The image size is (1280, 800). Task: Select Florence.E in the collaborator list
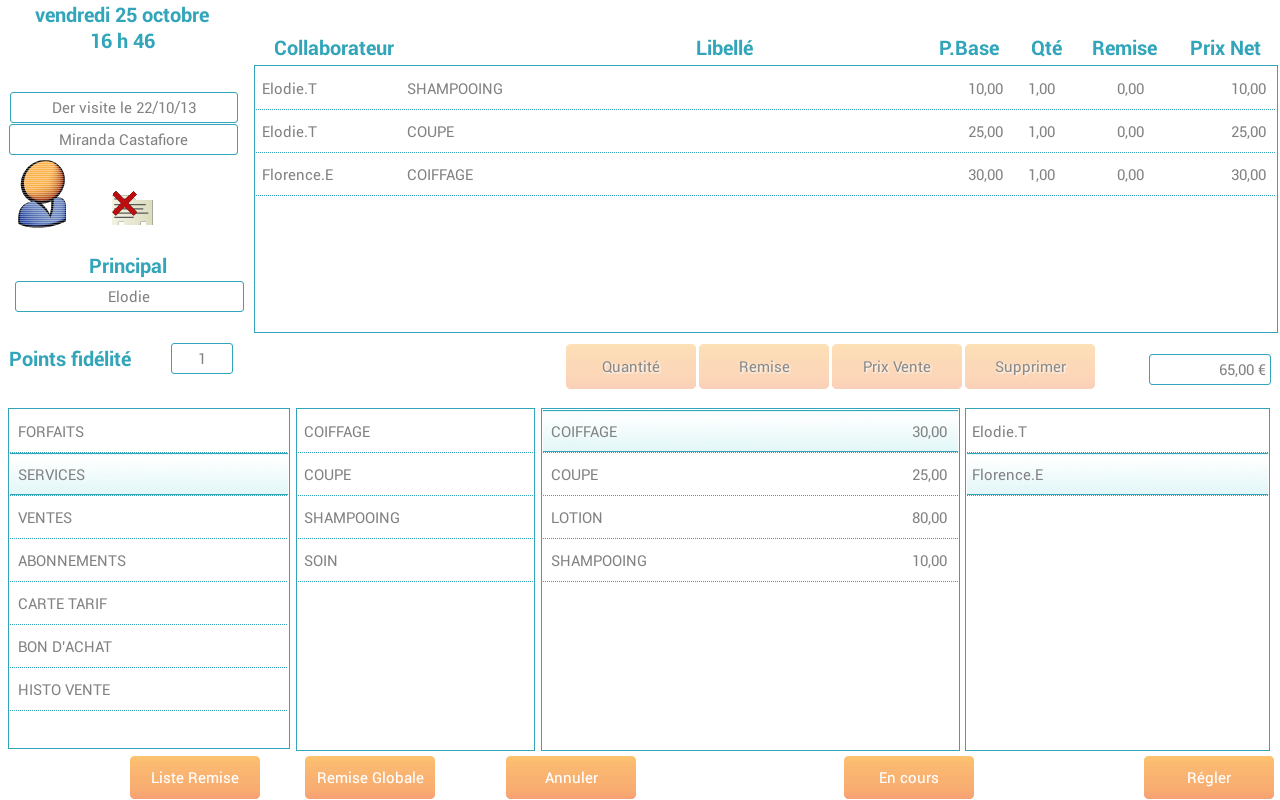(x=1117, y=475)
